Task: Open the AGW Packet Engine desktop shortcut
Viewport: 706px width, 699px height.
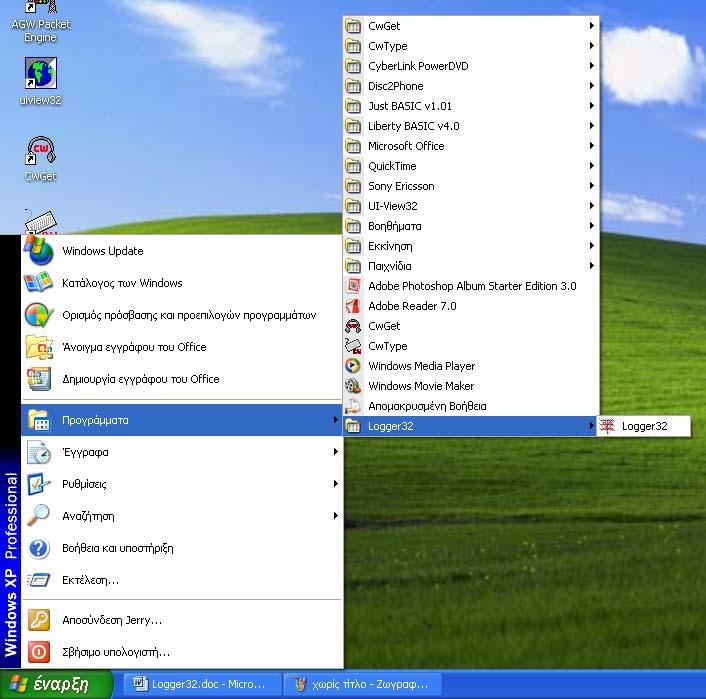Action: (x=41, y=22)
